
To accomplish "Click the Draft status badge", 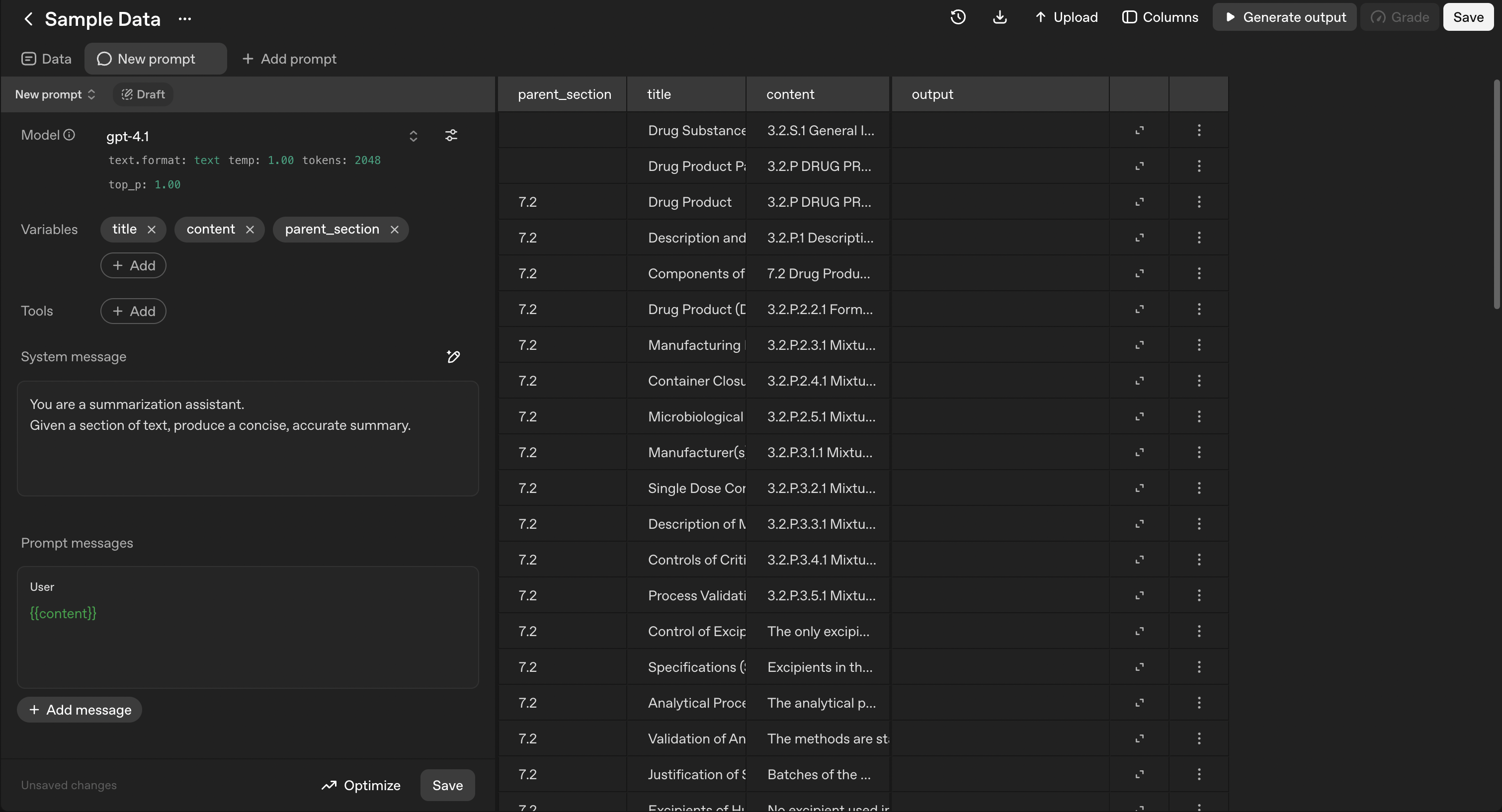I will click(x=142, y=94).
